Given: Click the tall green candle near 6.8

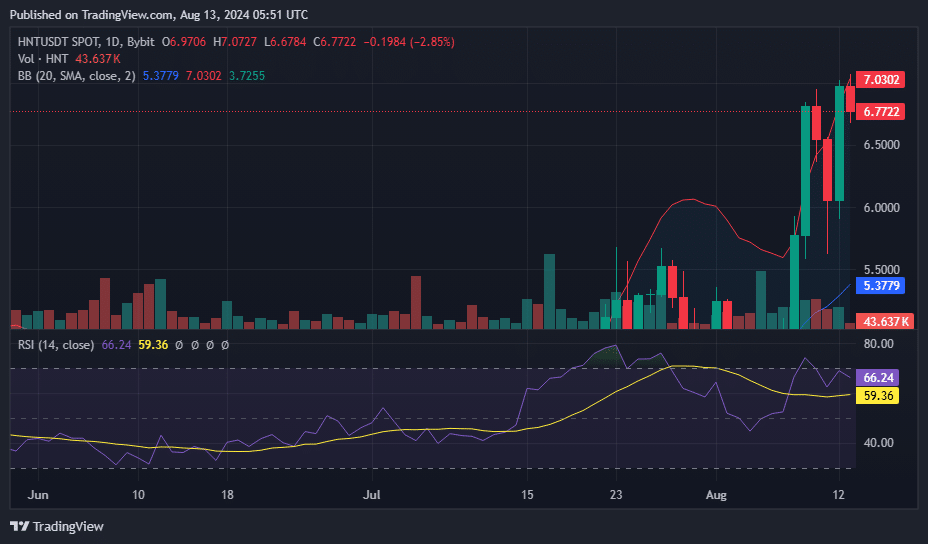Looking at the screenshot, I should [x=805, y=170].
